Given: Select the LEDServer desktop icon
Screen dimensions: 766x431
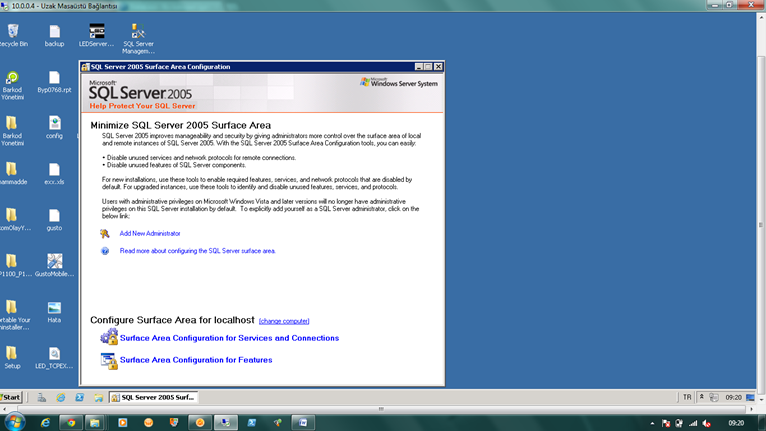Looking at the screenshot, I should coord(97,31).
